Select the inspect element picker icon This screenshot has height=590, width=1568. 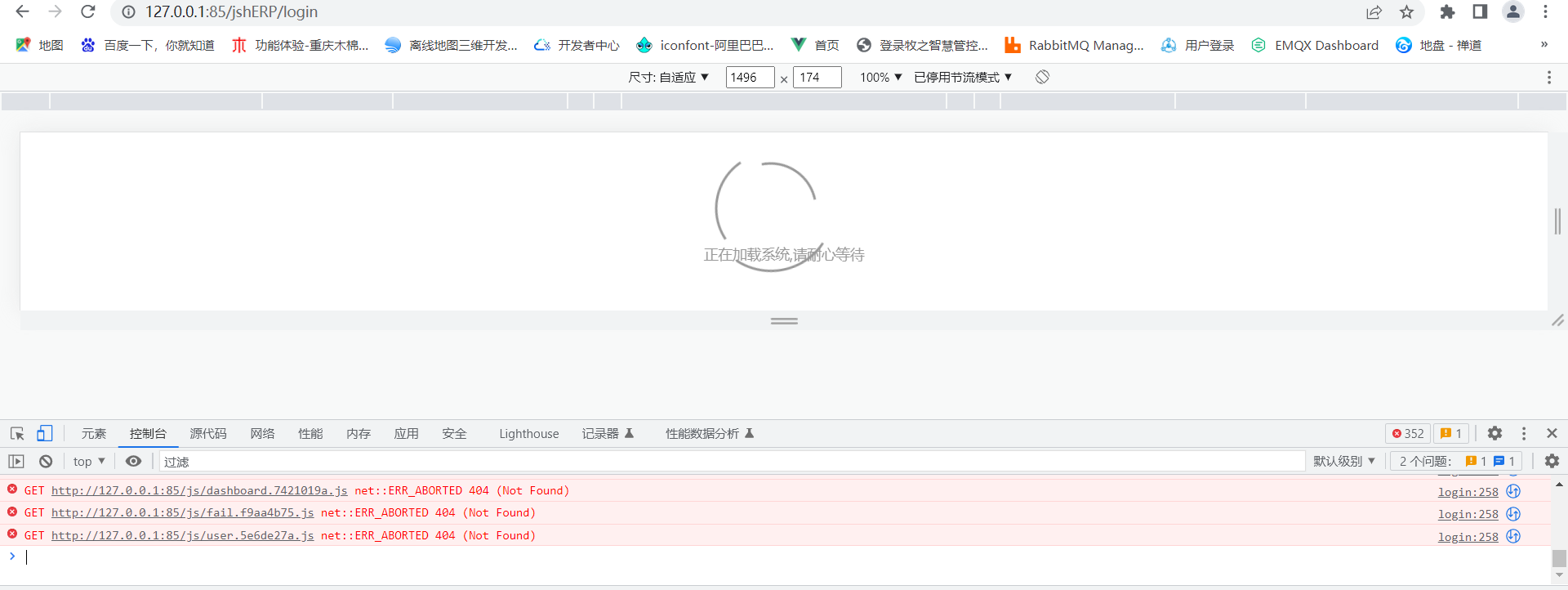[17, 433]
